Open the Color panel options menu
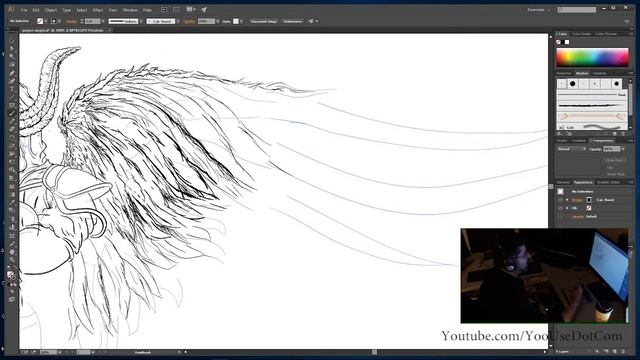Screen dimensions: 640x360 (630, 34)
